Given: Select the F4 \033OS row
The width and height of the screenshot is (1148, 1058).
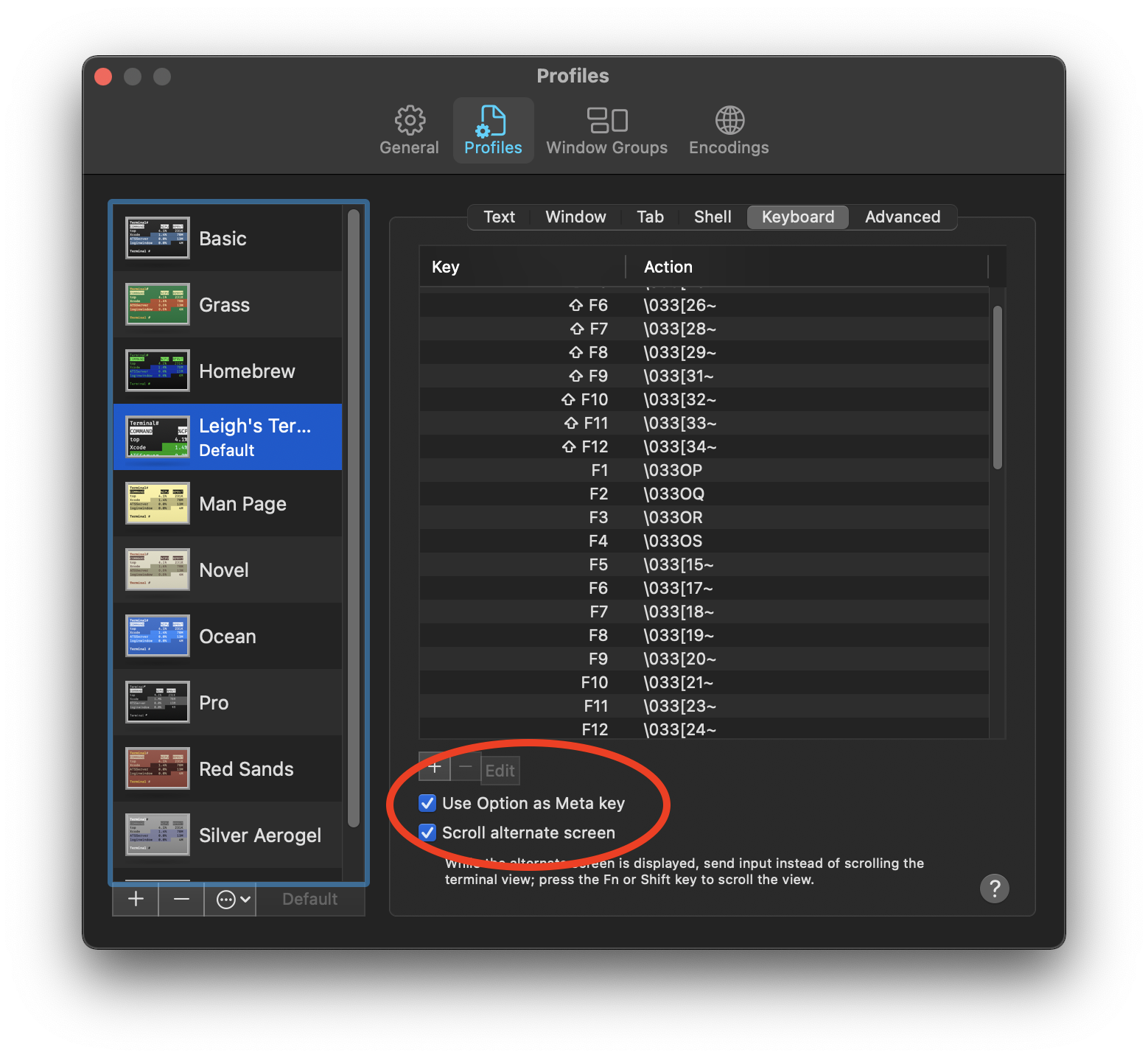Looking at the screenshot, I should point(704,541).
